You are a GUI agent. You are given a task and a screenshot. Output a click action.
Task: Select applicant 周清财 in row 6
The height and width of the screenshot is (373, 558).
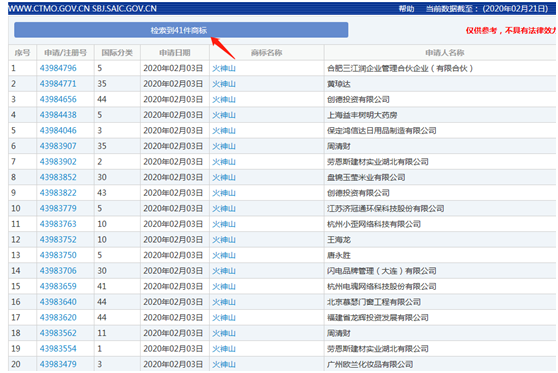[339, 146]
